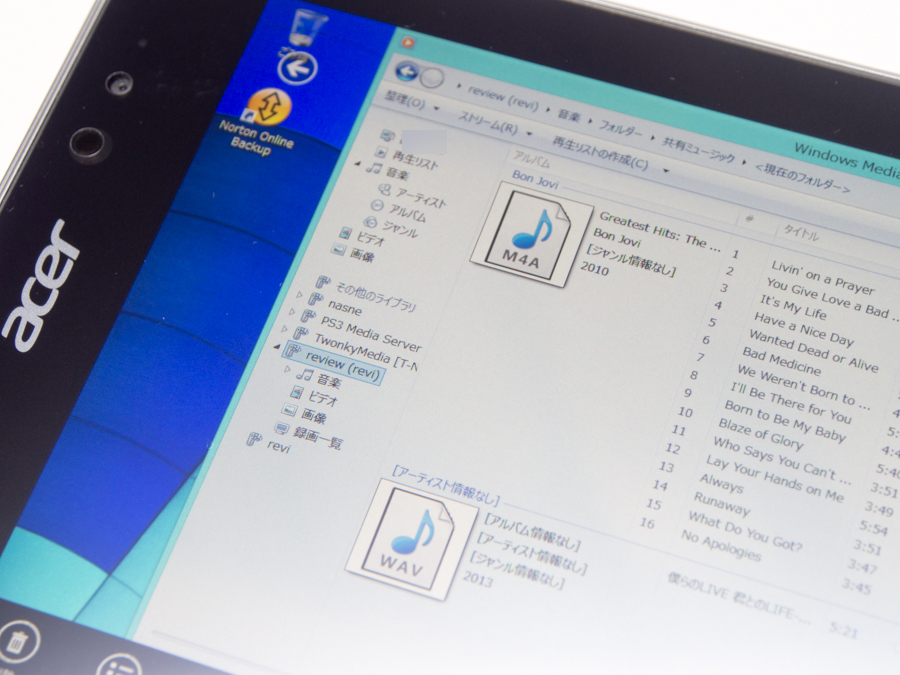Expand 音楽 under review (revi)
This screenshot has height=675, width=900.
(288, 370)
